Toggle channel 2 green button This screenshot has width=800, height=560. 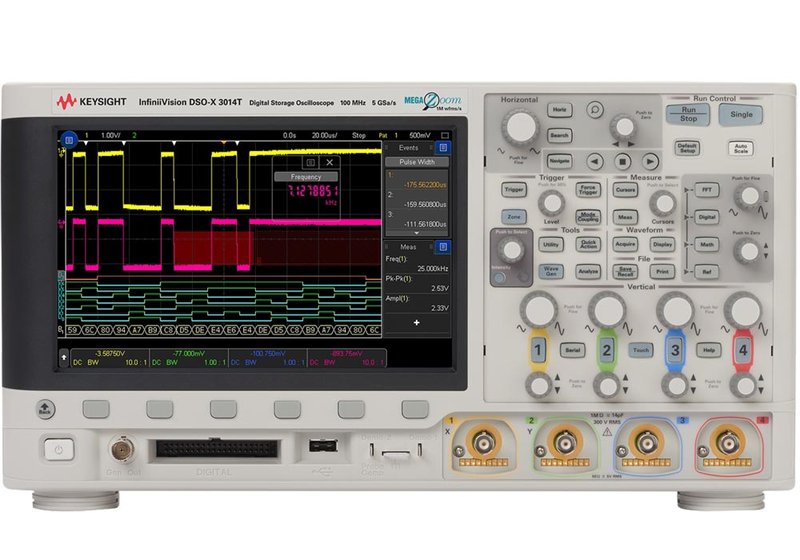tap(606, 350)
